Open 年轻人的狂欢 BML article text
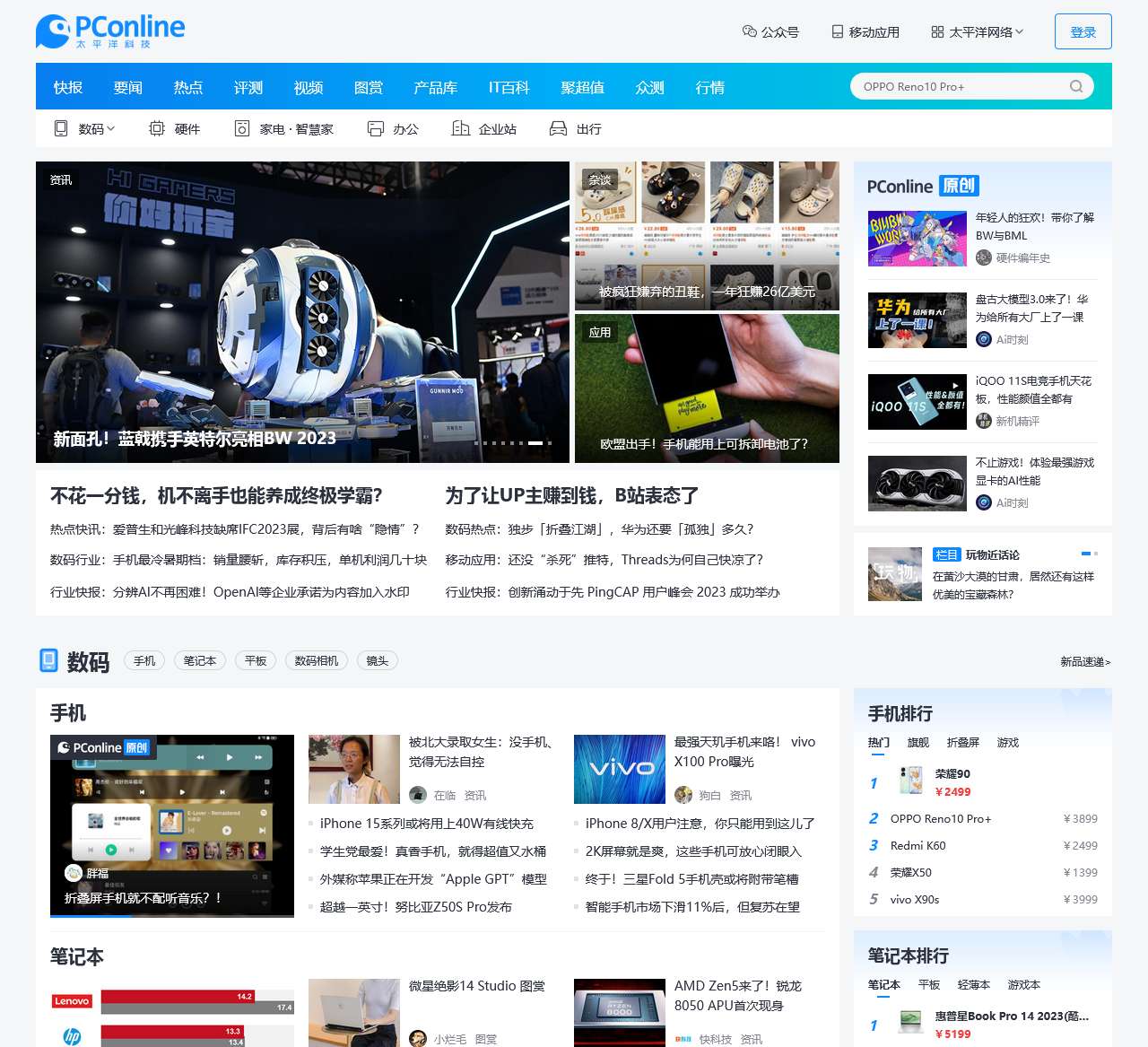Viewport: 1148px width, 1047px height. [1035, 226]
